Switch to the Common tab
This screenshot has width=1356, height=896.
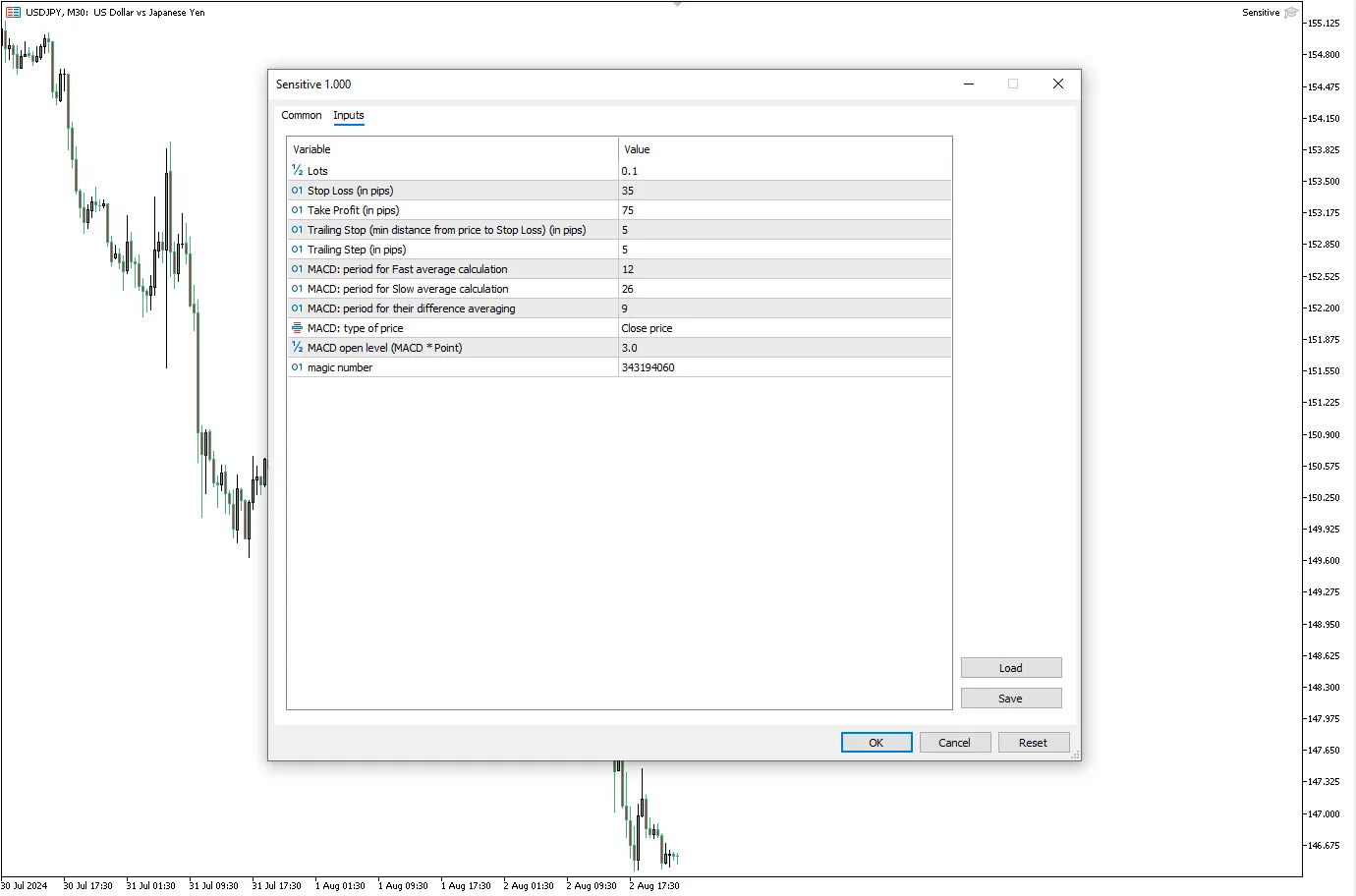click(x=302, y=115)
